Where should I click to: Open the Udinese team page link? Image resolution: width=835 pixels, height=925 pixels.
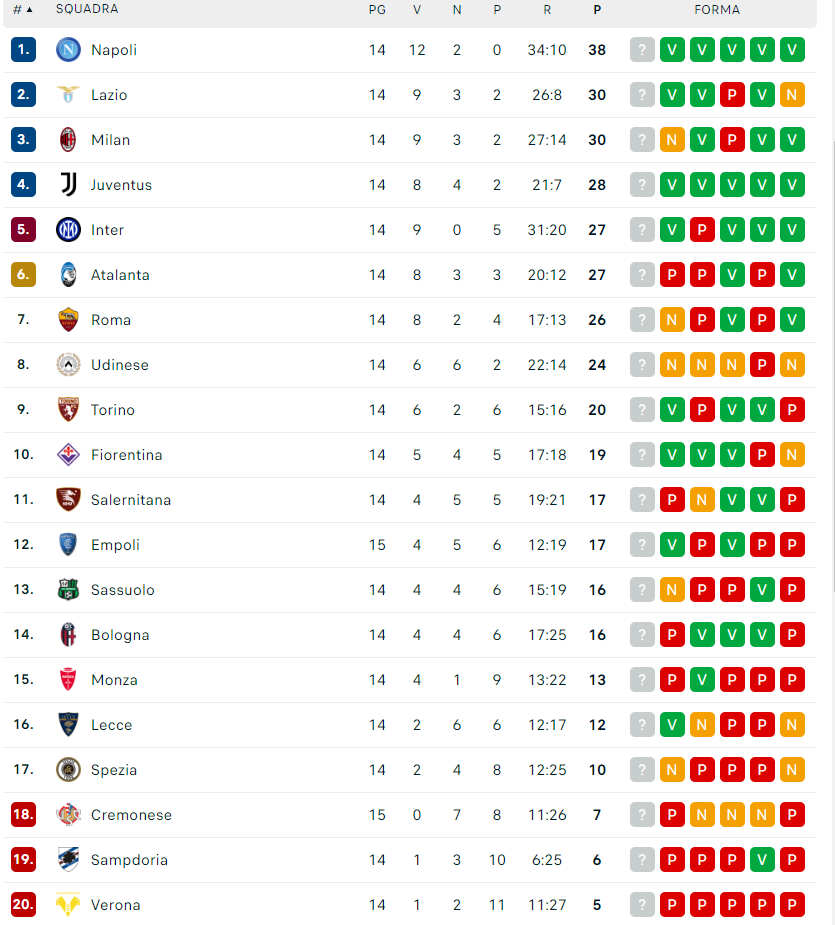(x=120, y=365)
